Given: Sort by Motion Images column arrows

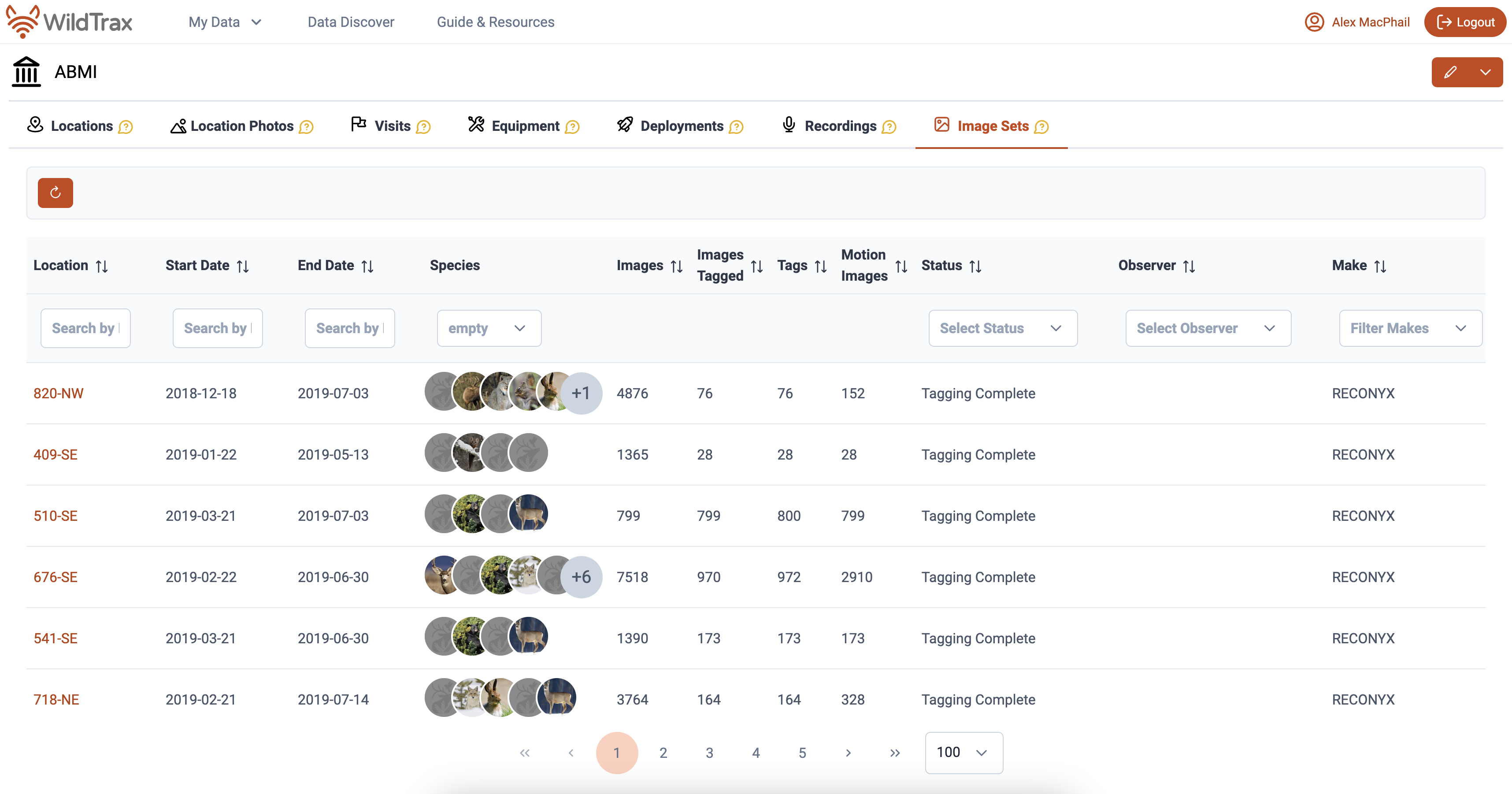Looking at the screenshot, I should [901, 267].
